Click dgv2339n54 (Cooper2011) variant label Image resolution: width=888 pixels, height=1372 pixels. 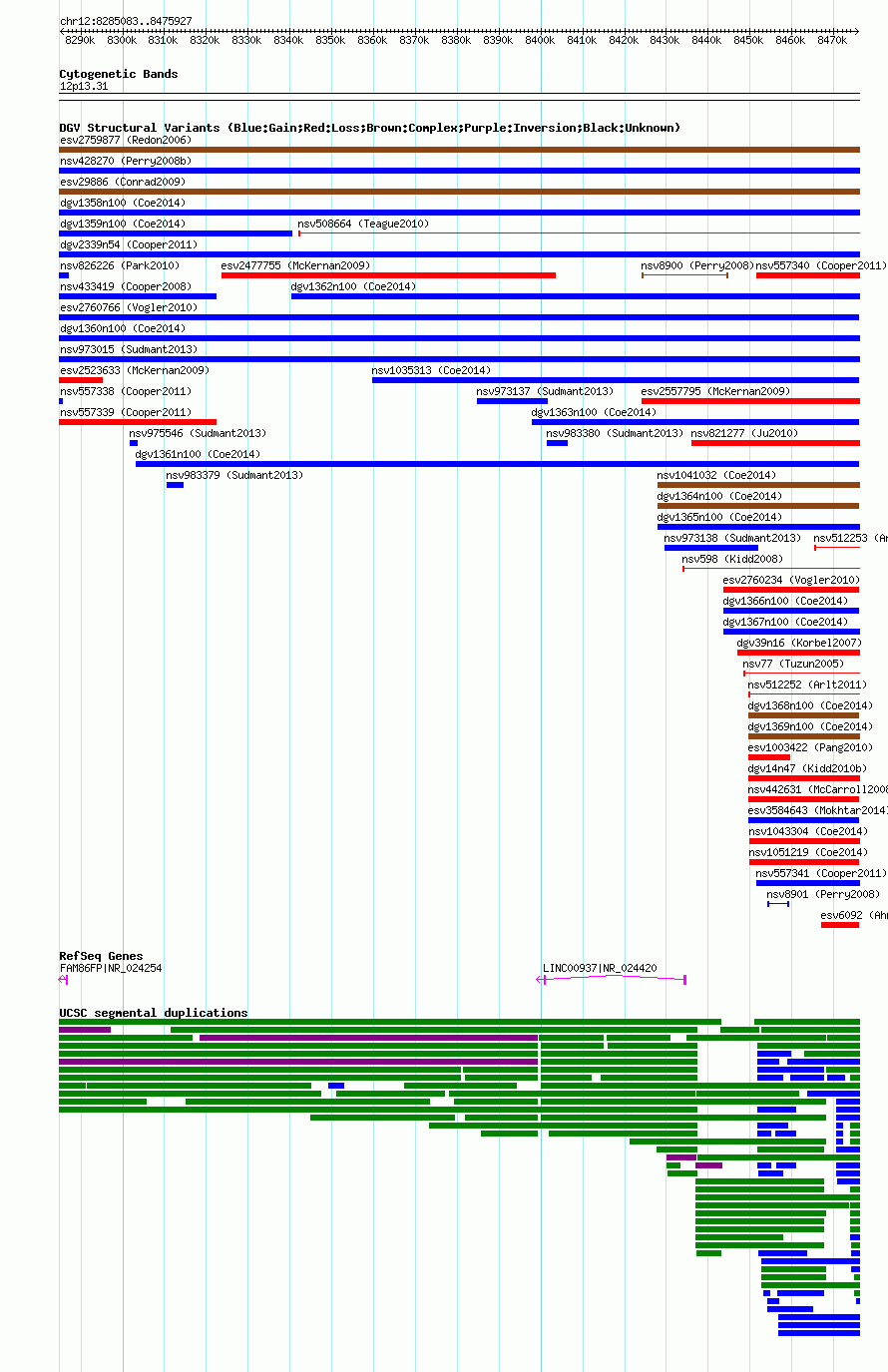[129, 245]
